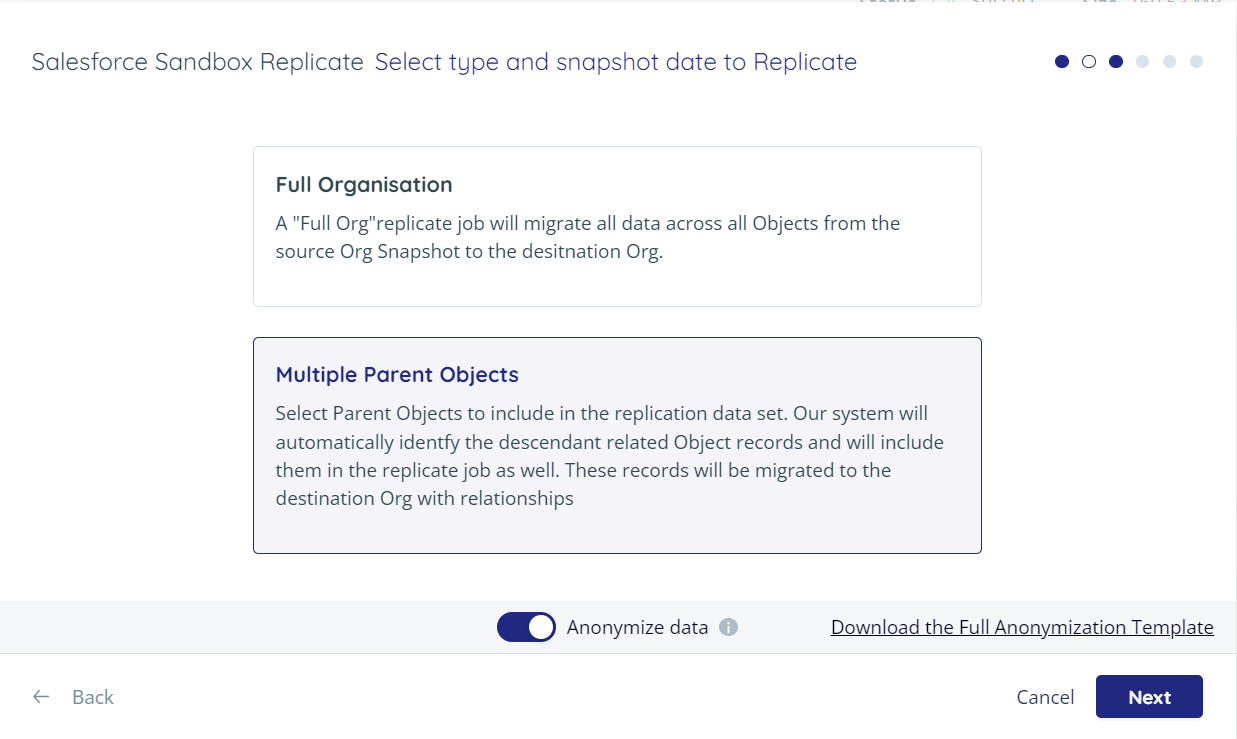Click Cancel to abort the replicate job
The width and height of the screenshot is (1237, 739).
[x=1045, y=696]
